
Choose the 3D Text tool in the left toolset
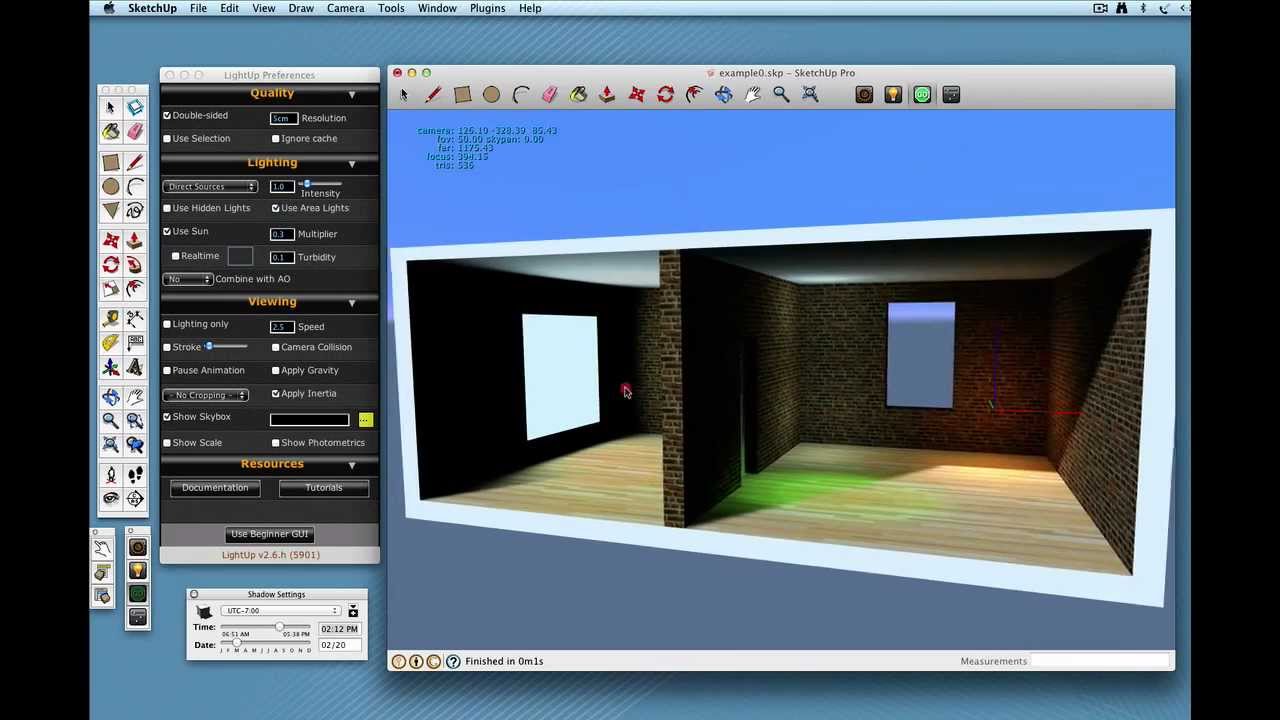point(135,367)
